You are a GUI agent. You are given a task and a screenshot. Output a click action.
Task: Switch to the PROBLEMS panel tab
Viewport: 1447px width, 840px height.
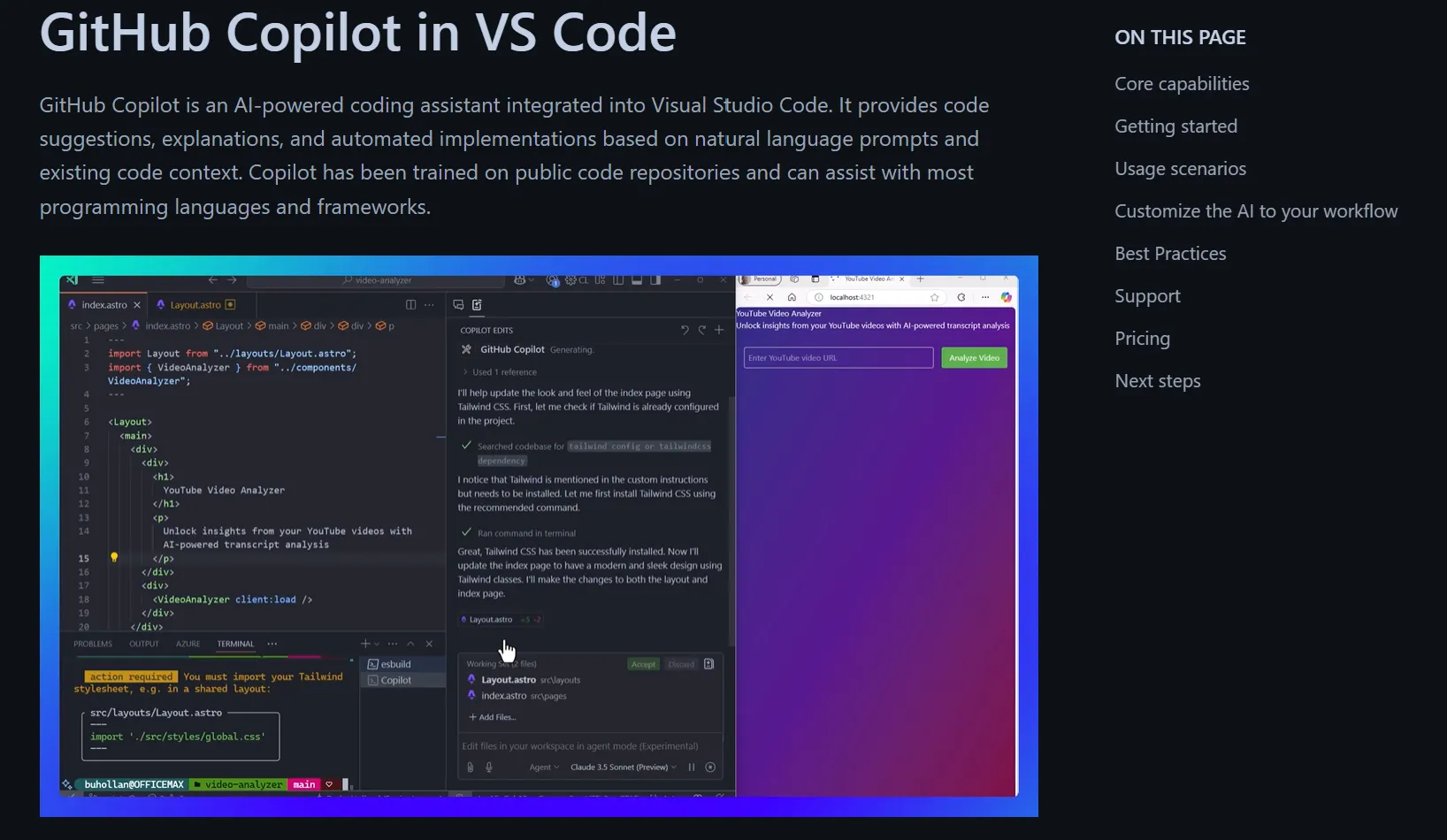coord(93,644)
